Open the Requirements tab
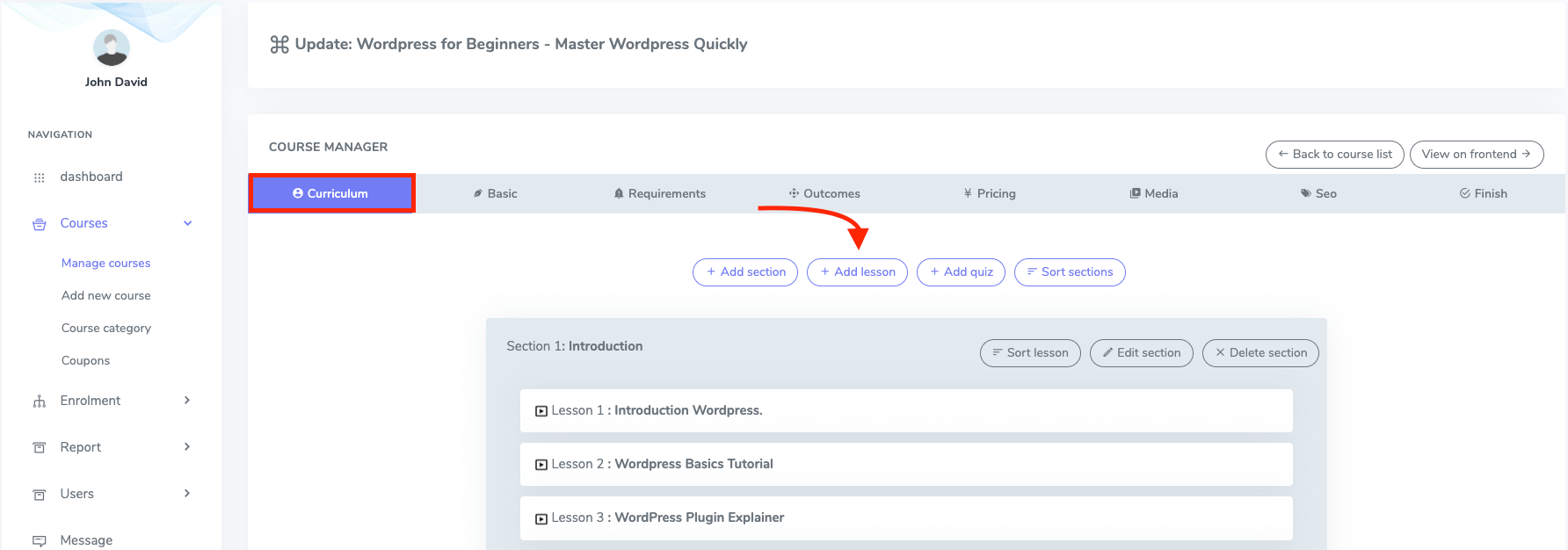The height and width of the screenshot is (550, 1568). click(659, 193)
